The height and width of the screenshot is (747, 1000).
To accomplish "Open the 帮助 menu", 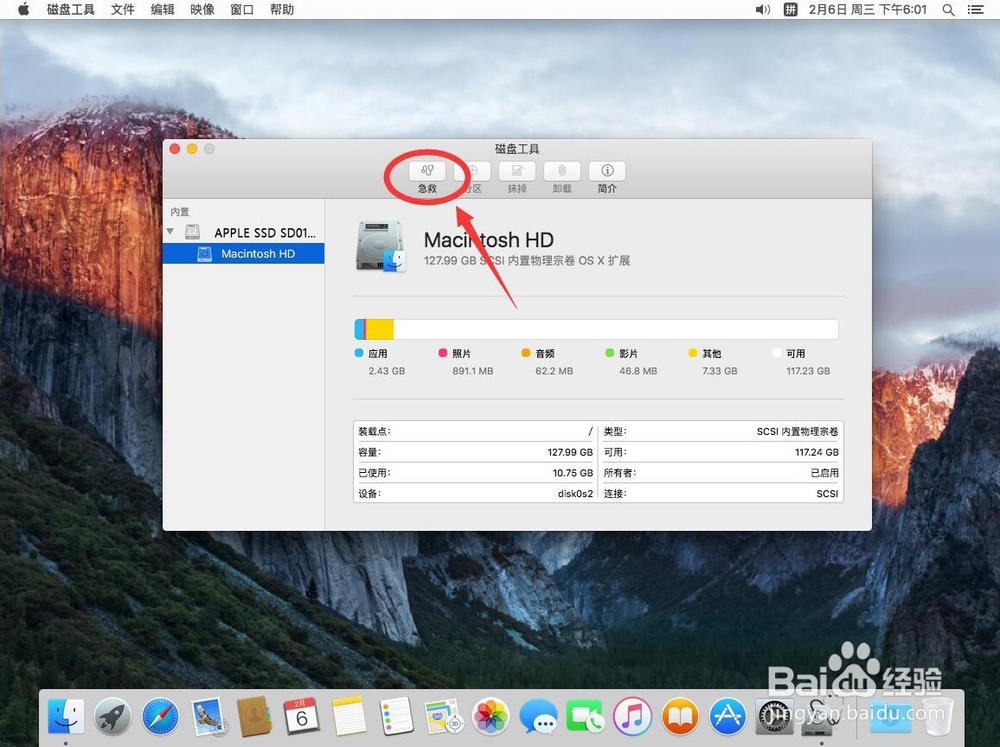I will pyautogui.click(x=282, y=10).
